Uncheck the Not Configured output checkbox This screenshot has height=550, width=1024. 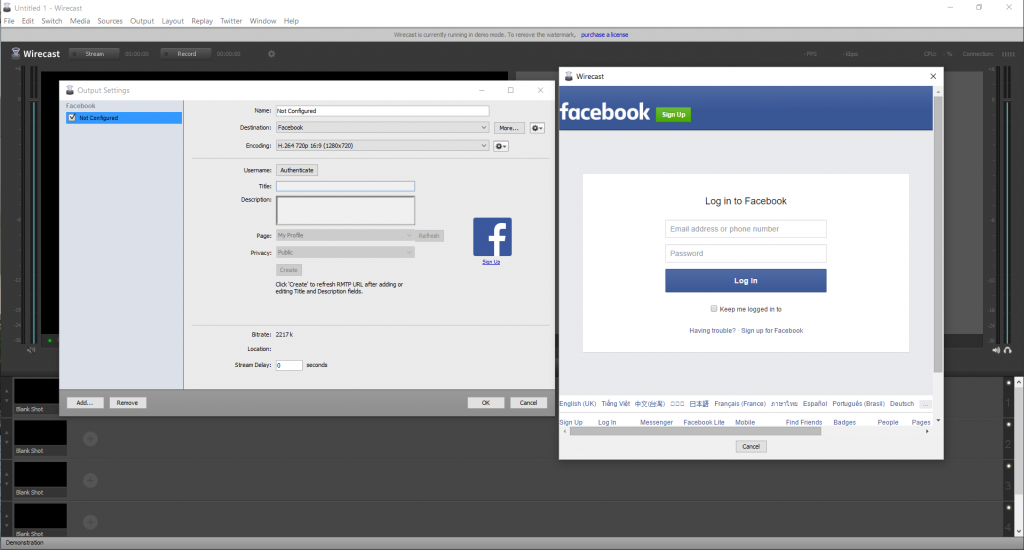(x=72, y=118)
